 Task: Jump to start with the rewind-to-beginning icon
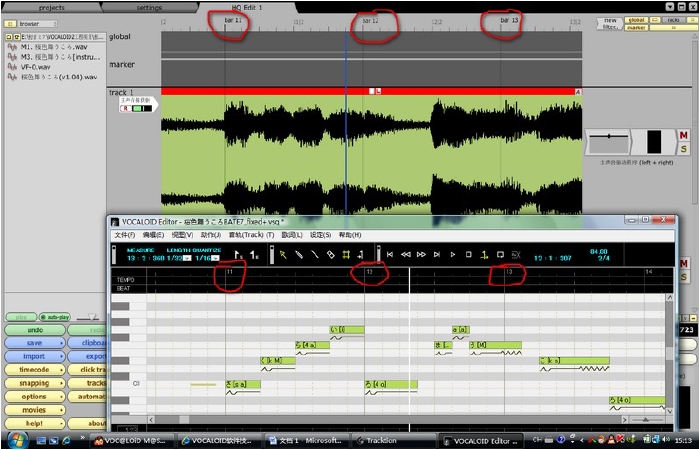[390, 255]
